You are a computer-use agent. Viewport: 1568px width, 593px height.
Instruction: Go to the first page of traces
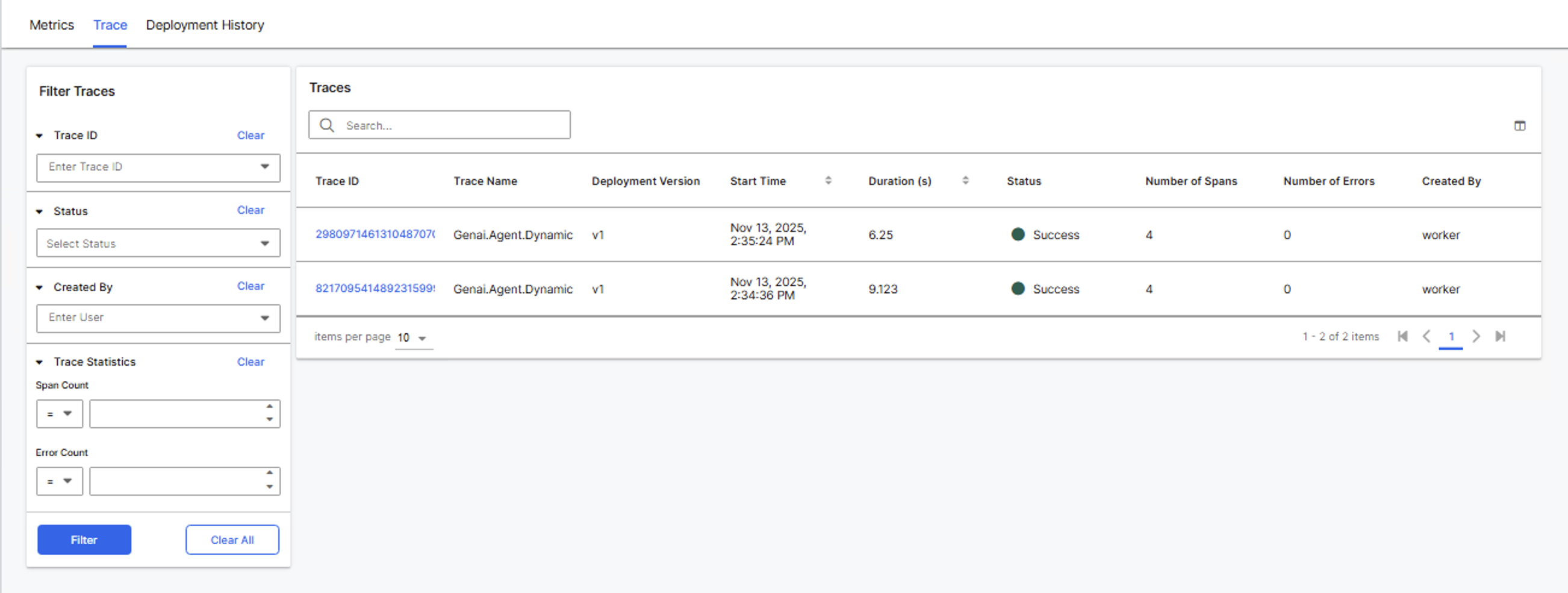pyautogui.click(x=1402, y=336)
